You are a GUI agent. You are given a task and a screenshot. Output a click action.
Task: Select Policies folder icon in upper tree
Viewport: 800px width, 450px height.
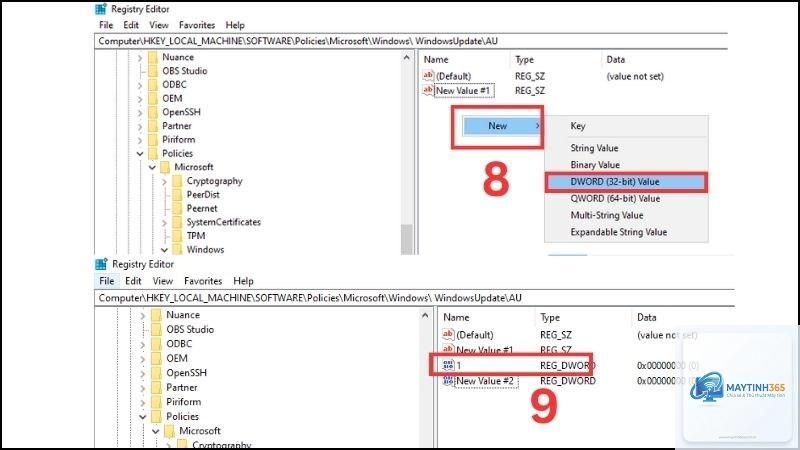153,154
